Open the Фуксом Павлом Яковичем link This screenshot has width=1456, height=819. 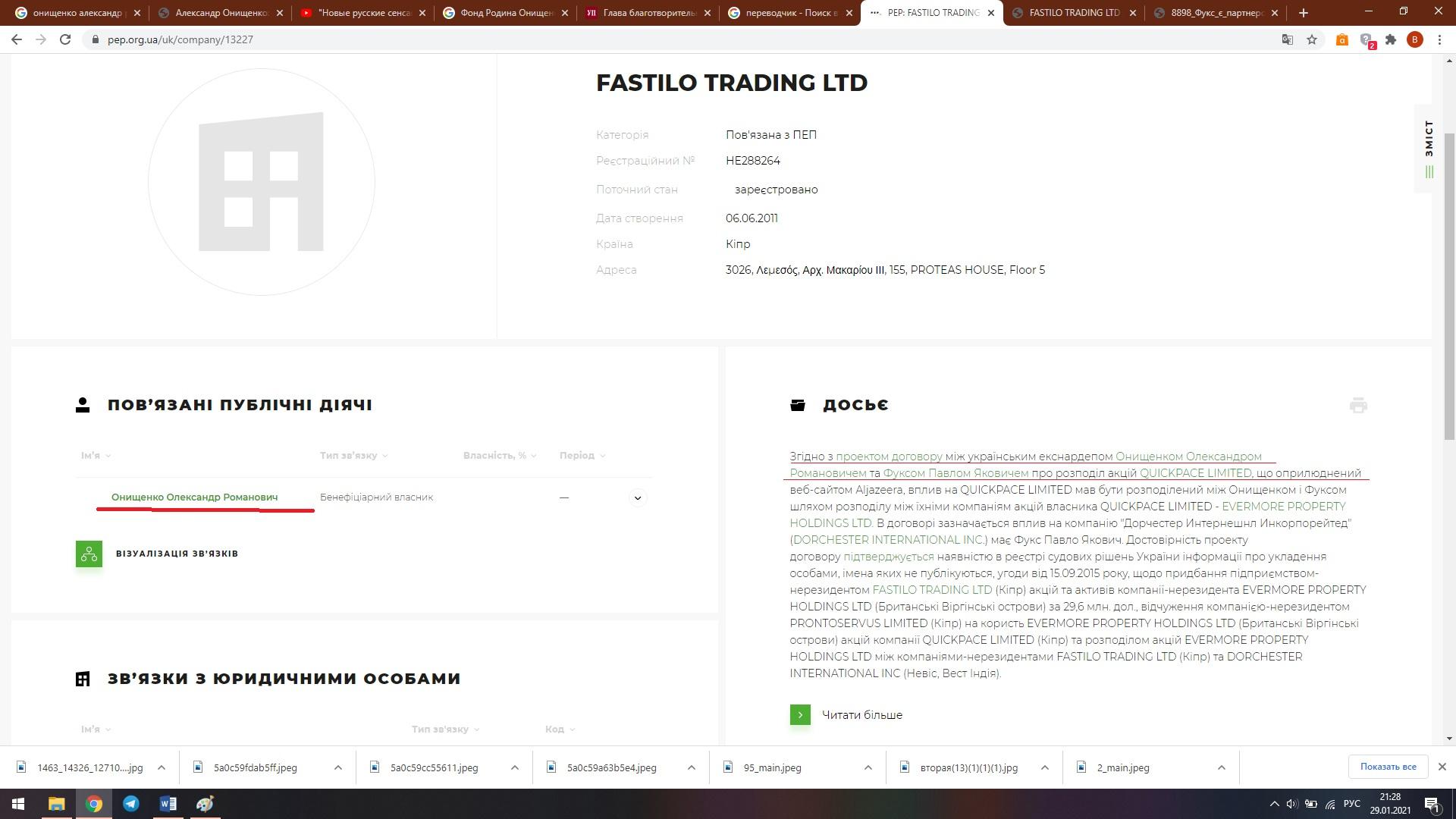955,473
